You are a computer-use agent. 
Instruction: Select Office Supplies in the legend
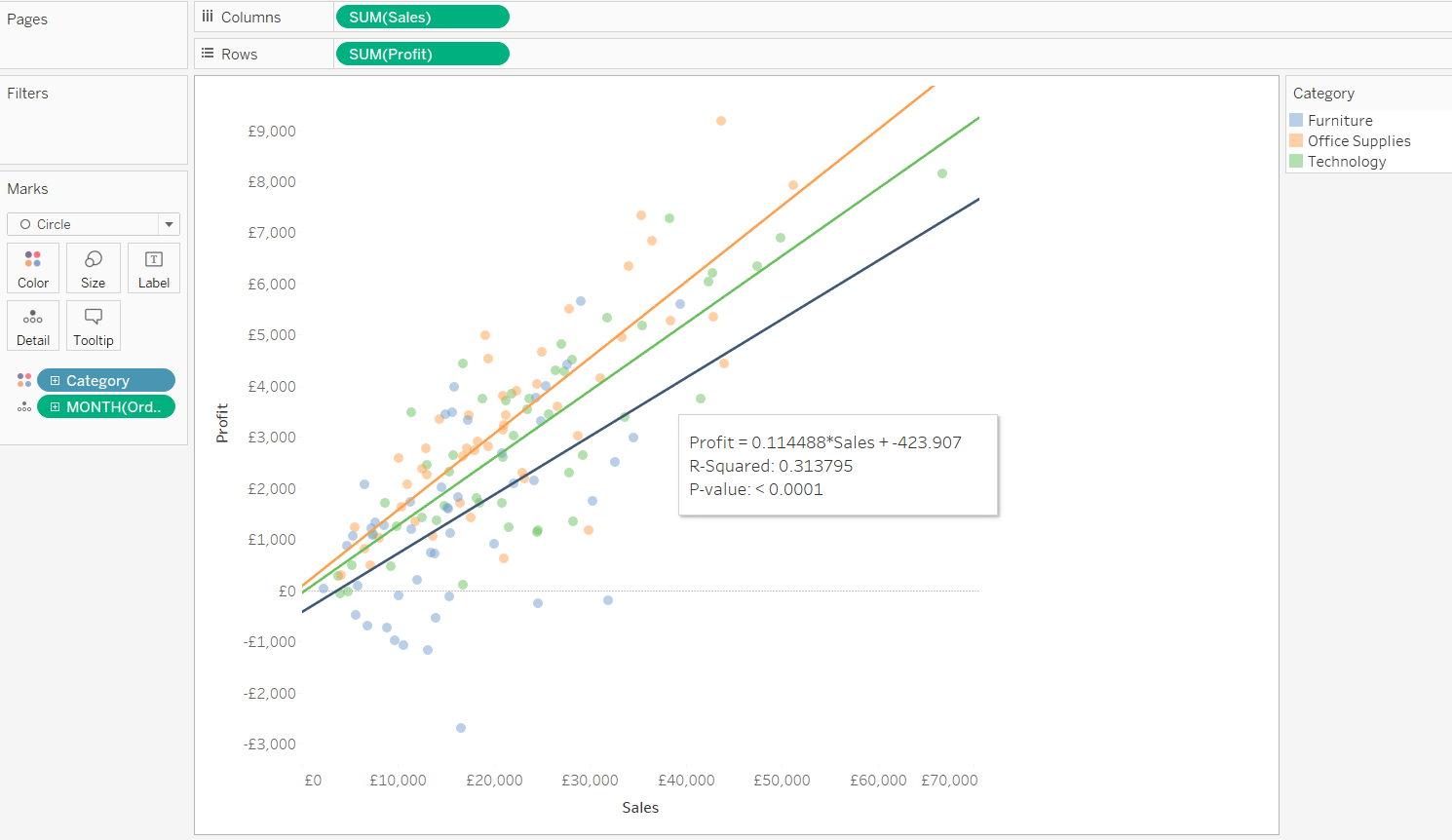(x=1358, y=140)
